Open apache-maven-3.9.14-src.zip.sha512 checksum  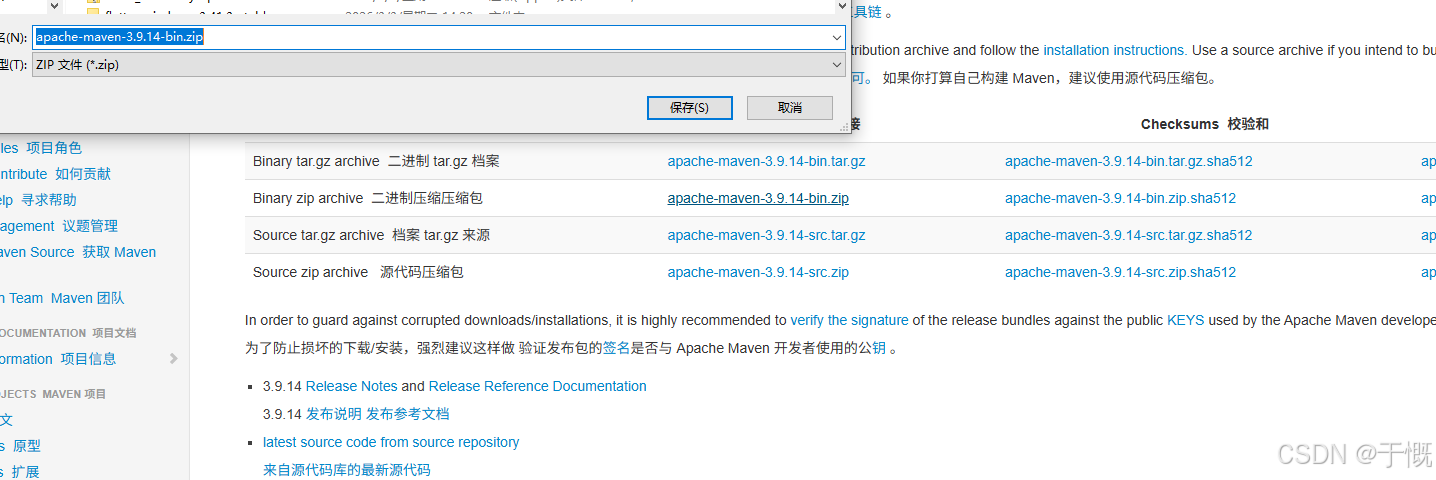[1121, 272]
